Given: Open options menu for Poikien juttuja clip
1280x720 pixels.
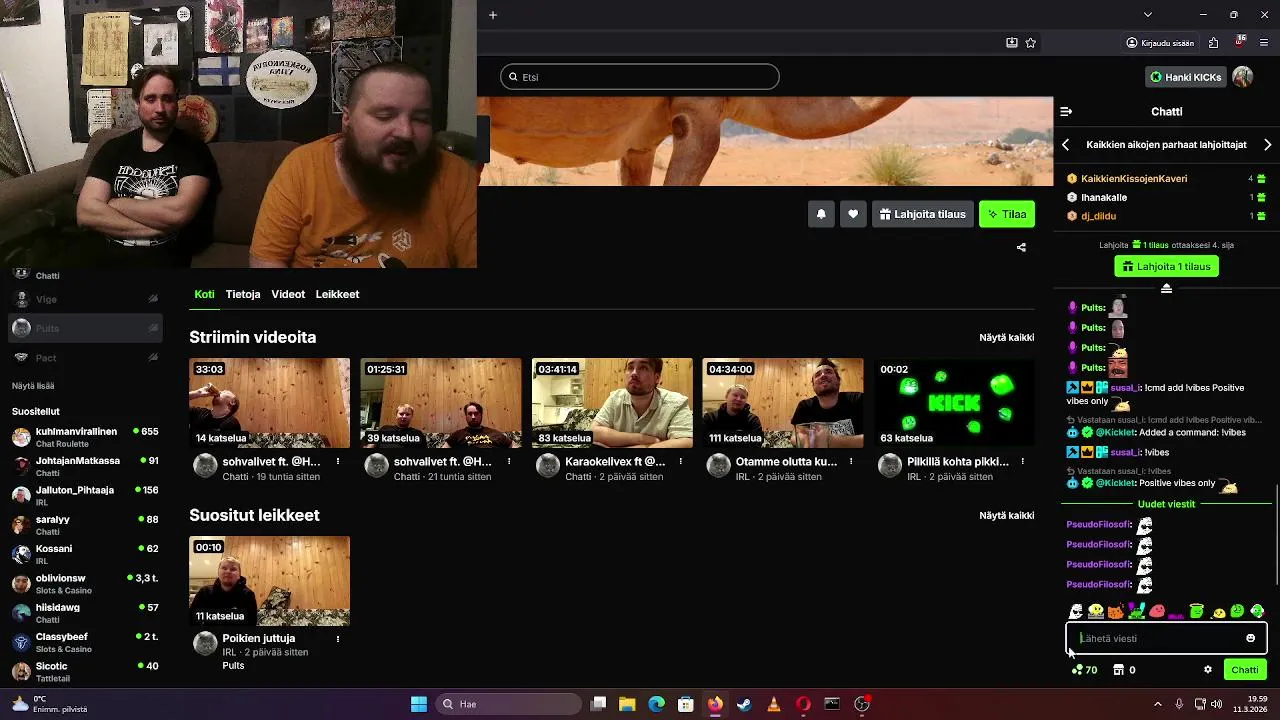Looking at the screenshot, I should point(338,638).
